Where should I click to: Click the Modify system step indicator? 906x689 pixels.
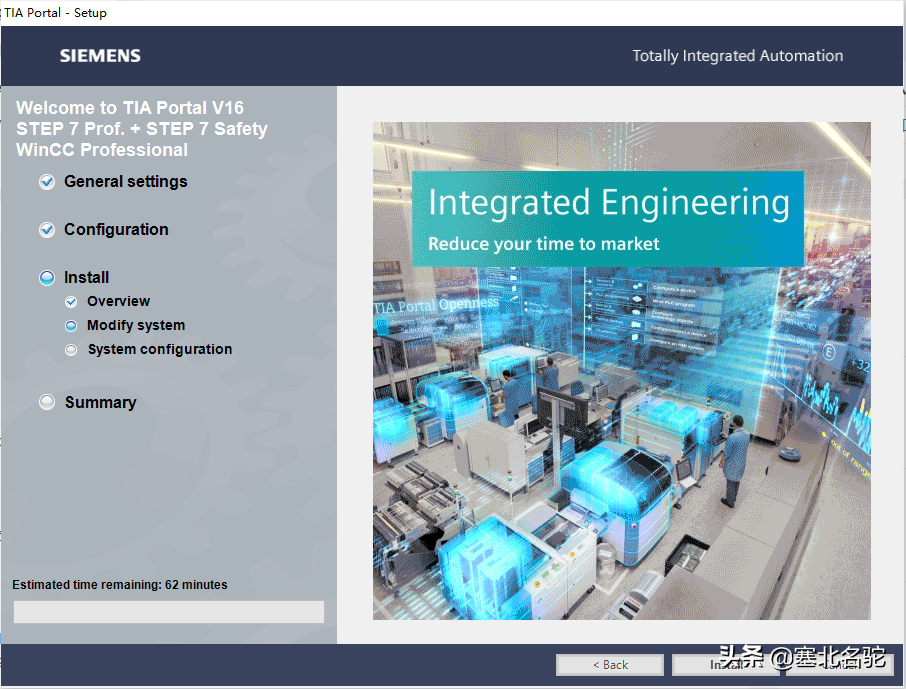tap(71, 326)
